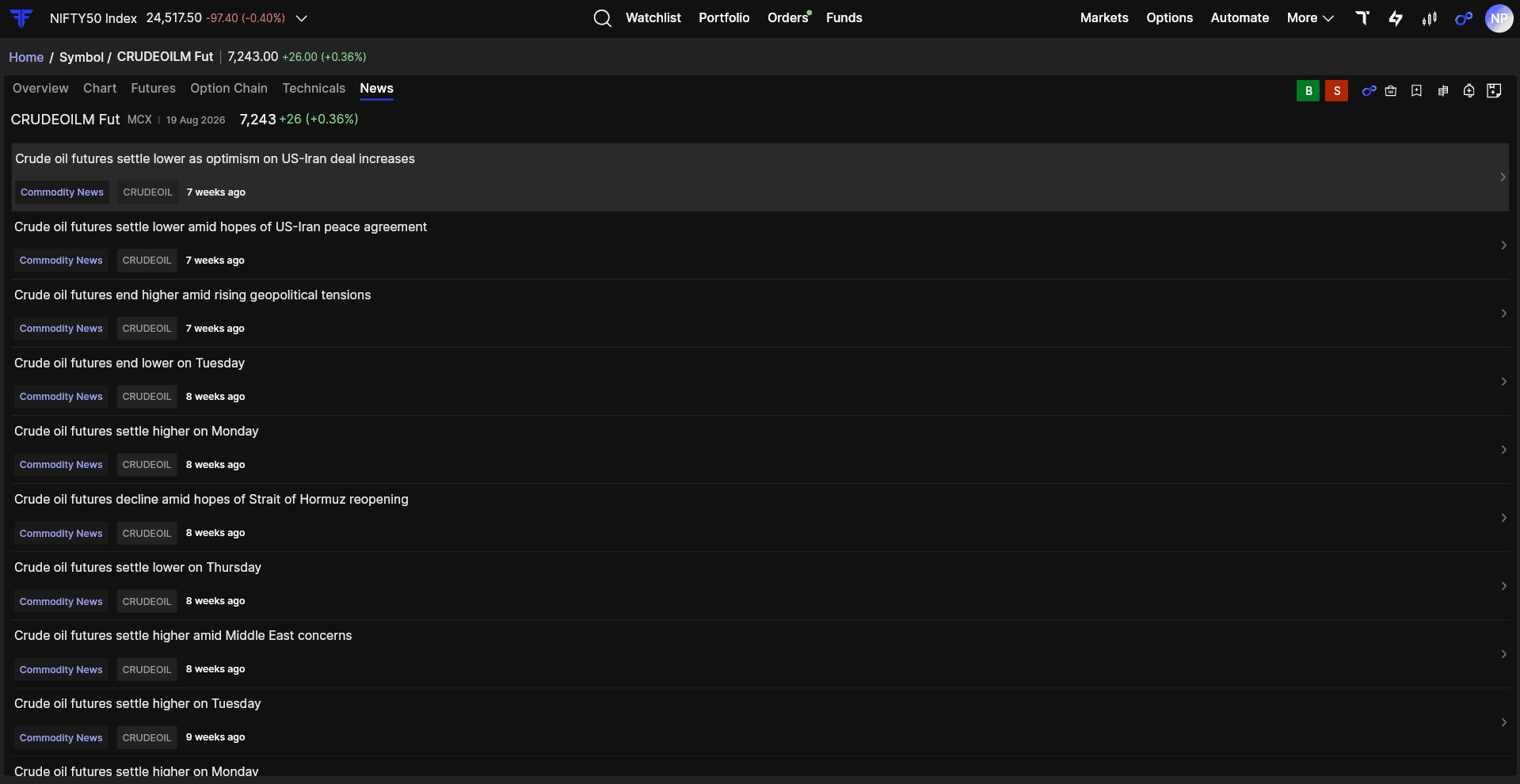Open Watchlist from the top navigation
Viewport: 1520px width, 784px height.
click(x=653, y=18)
